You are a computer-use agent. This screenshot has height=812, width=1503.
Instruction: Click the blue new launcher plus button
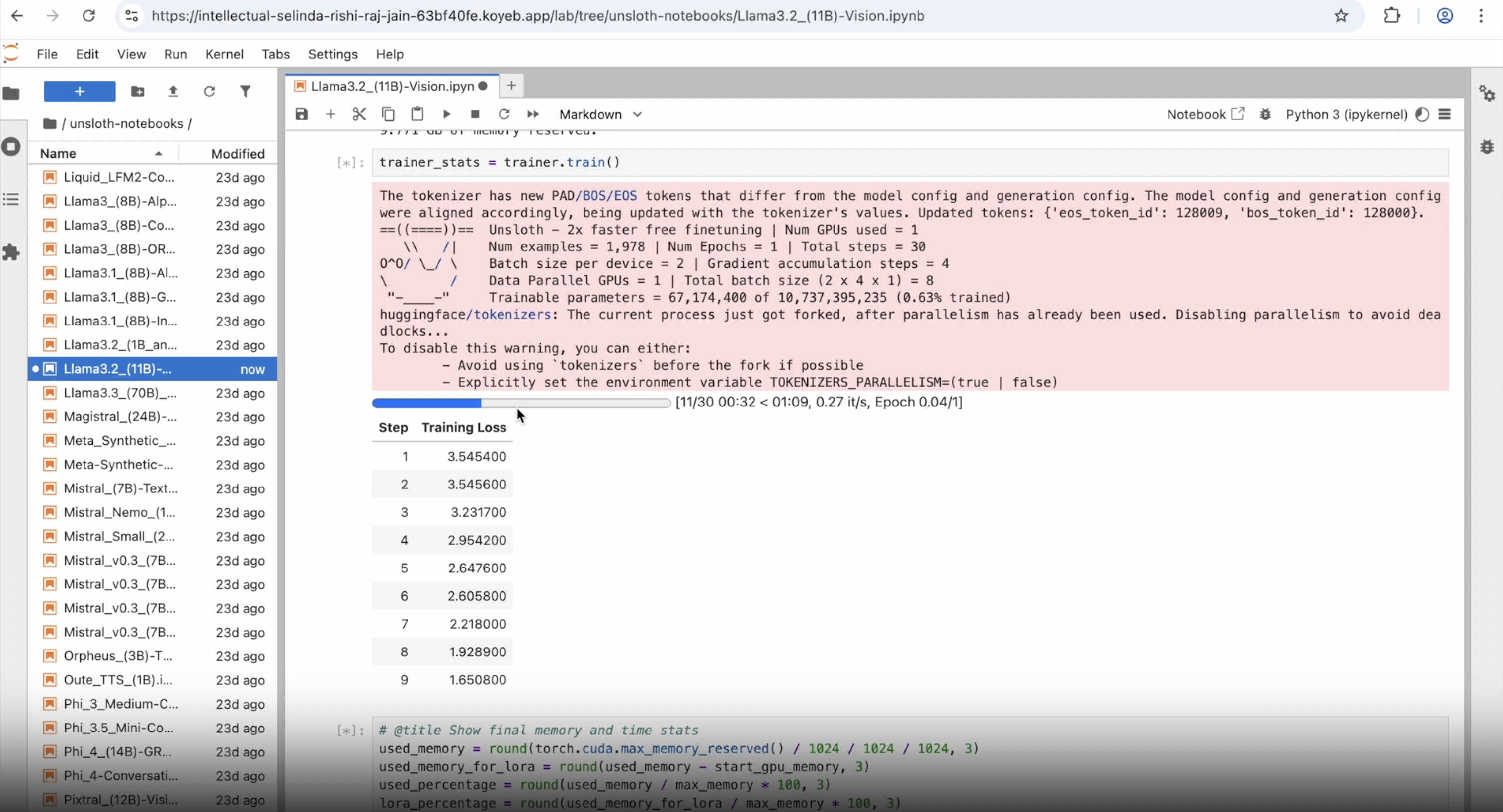click(x=80, y=91)
